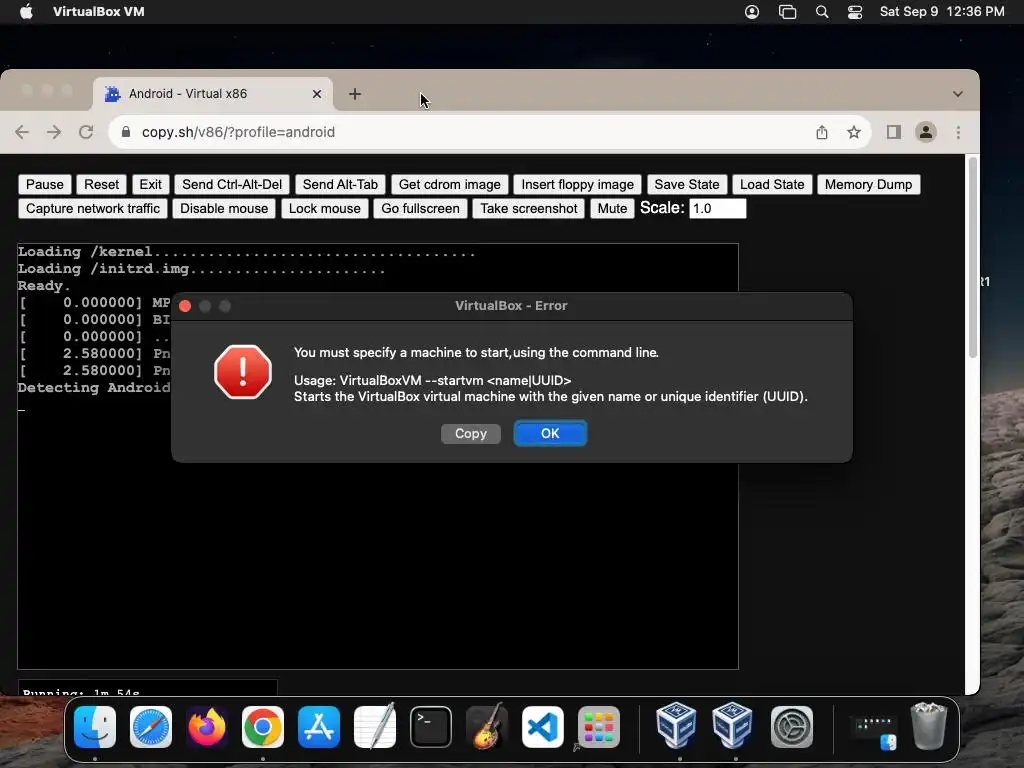Open the first VirtualBox Dock icon
The height and width of the screenshot is (768, 1024).
pyautogui.click(x=677, y=726)
